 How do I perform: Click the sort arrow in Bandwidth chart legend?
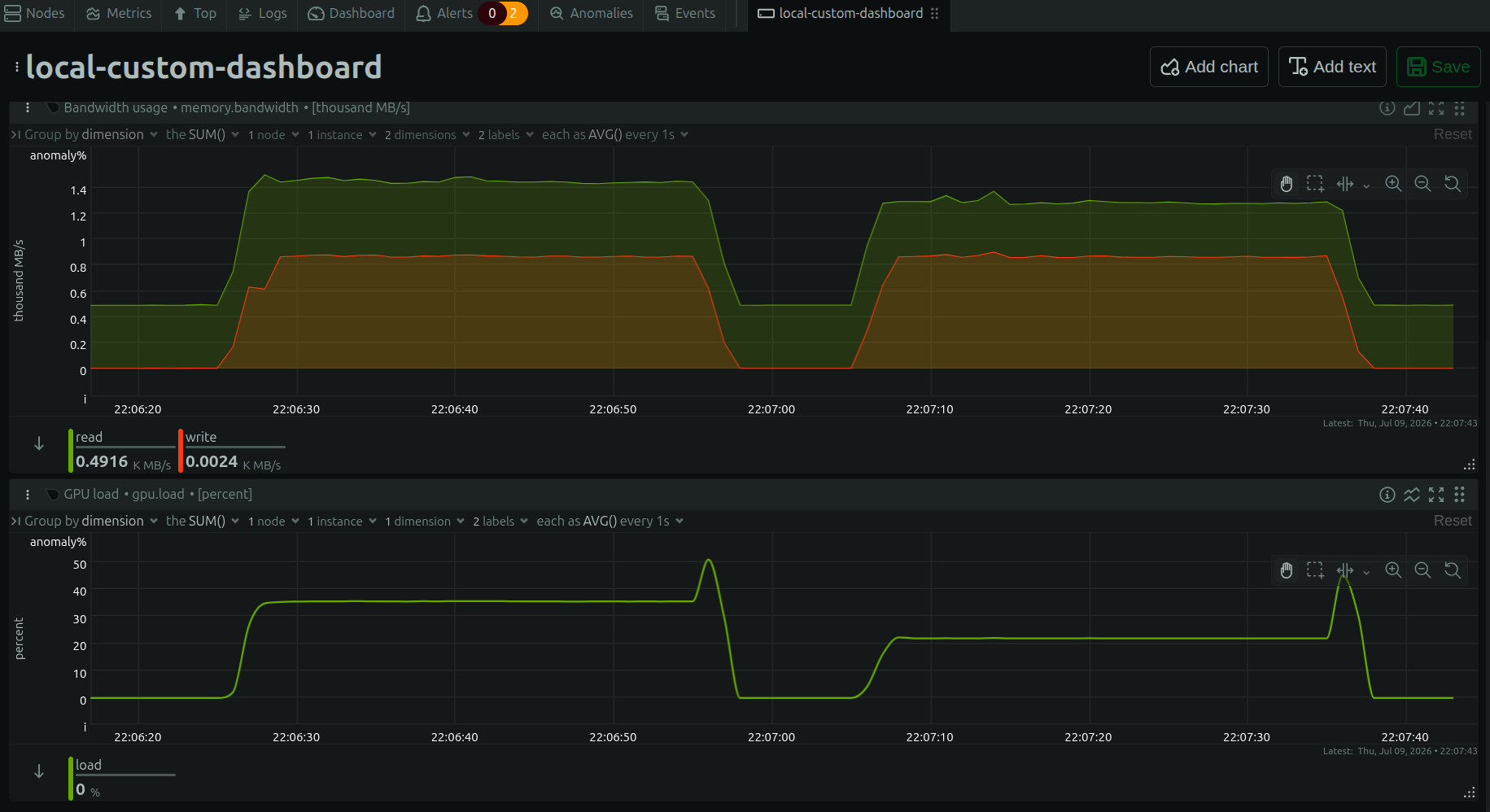pyautogui.click(x=38, y=443)
